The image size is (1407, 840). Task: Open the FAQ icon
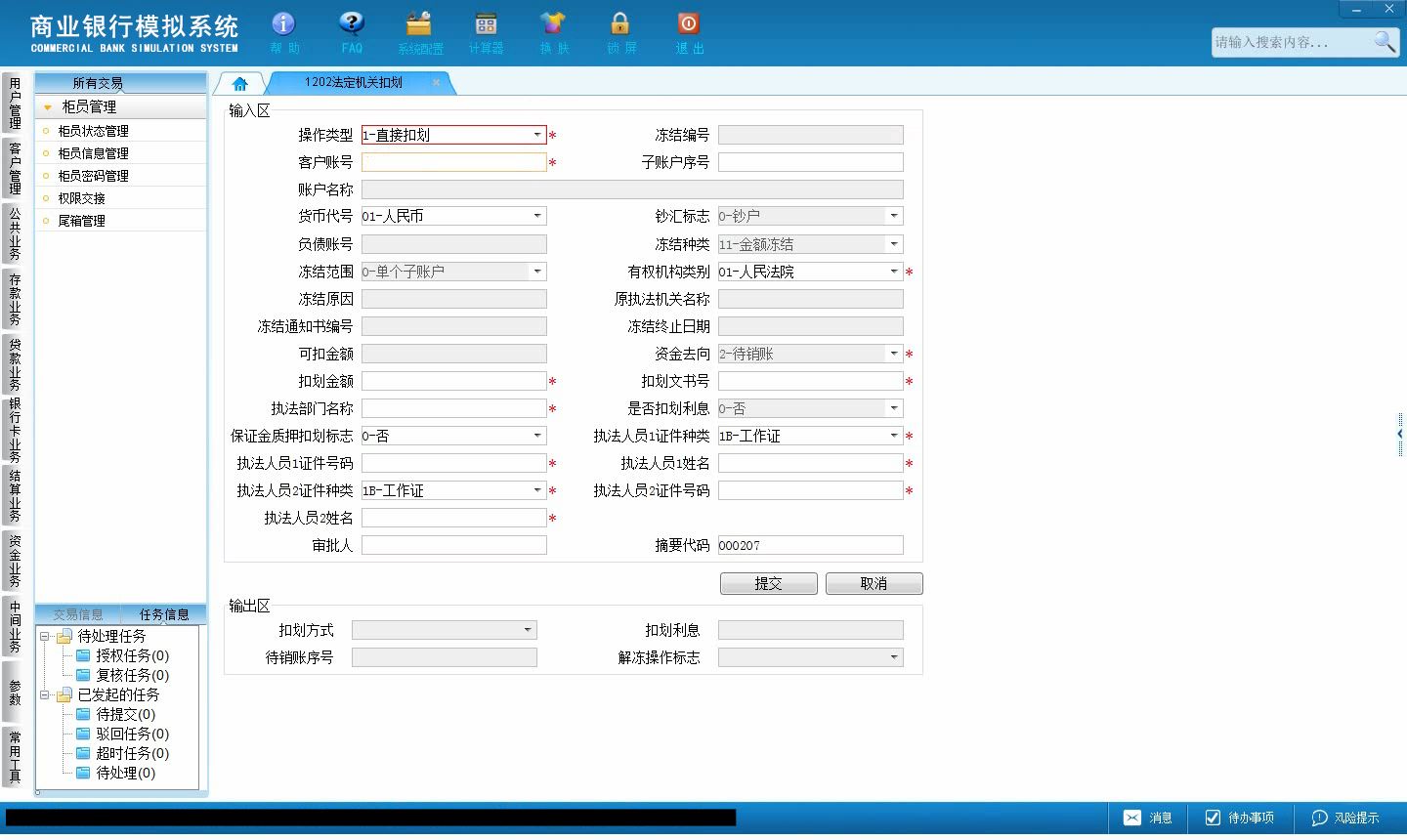352,32
